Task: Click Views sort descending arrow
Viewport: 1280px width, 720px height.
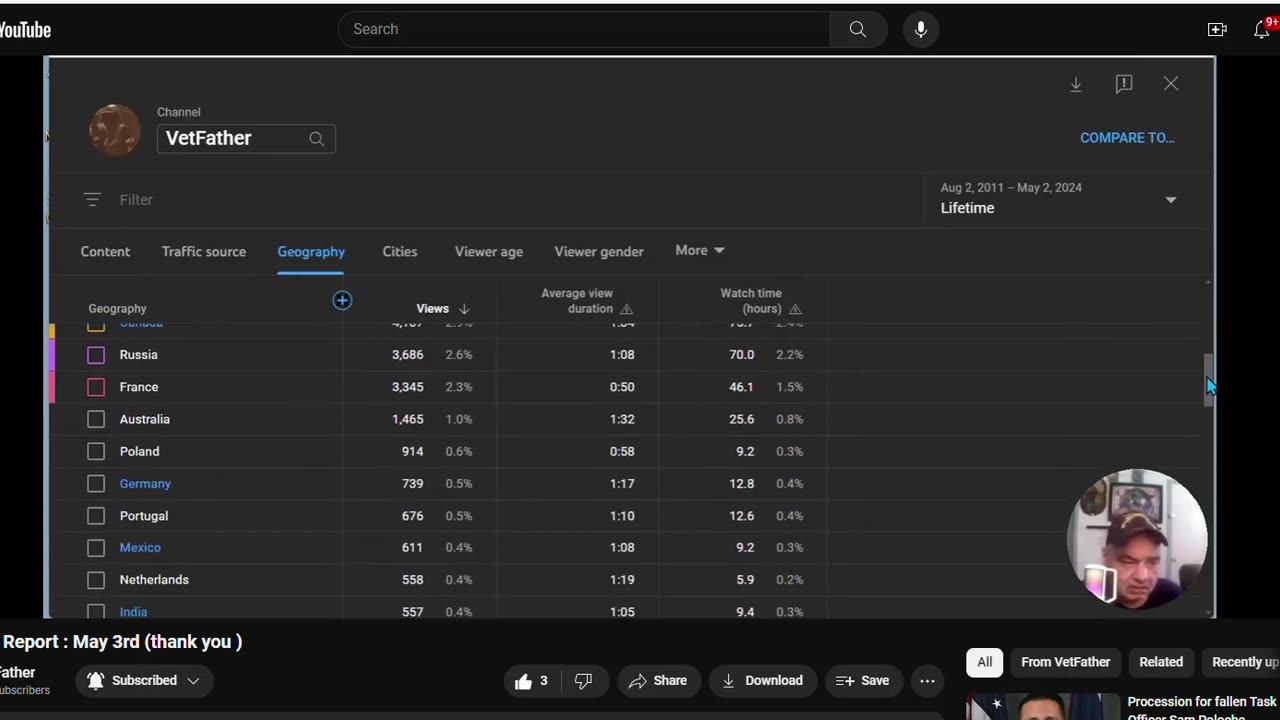Action: [x=464, y=309]
